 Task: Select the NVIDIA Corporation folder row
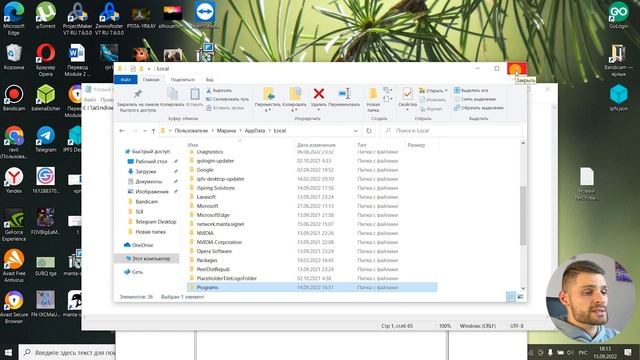(x=312, y=242)
